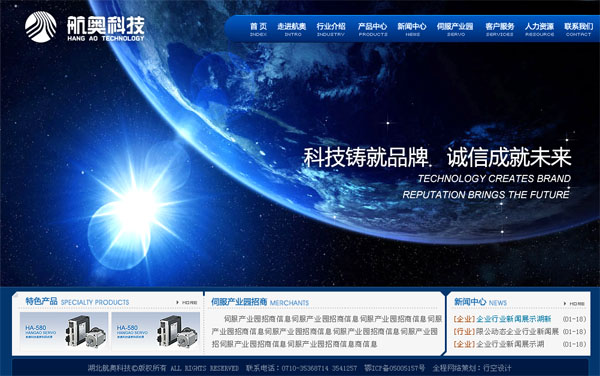Click the 行空设计 footer link
Image resolution: width=600 pixels, height=376 pixels.
click(497, 368)
